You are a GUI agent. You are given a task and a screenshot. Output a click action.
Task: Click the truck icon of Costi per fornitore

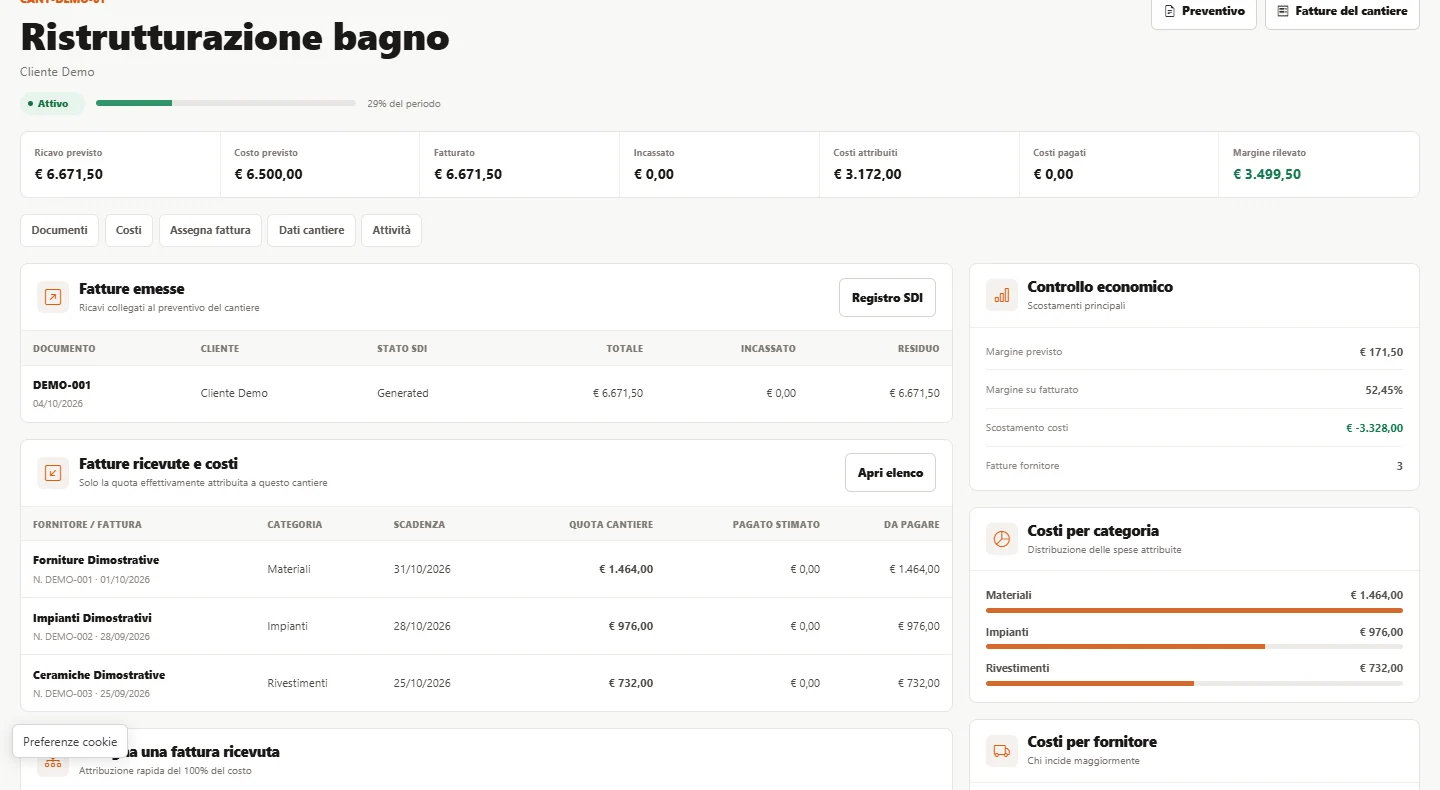click(1001, 751)
